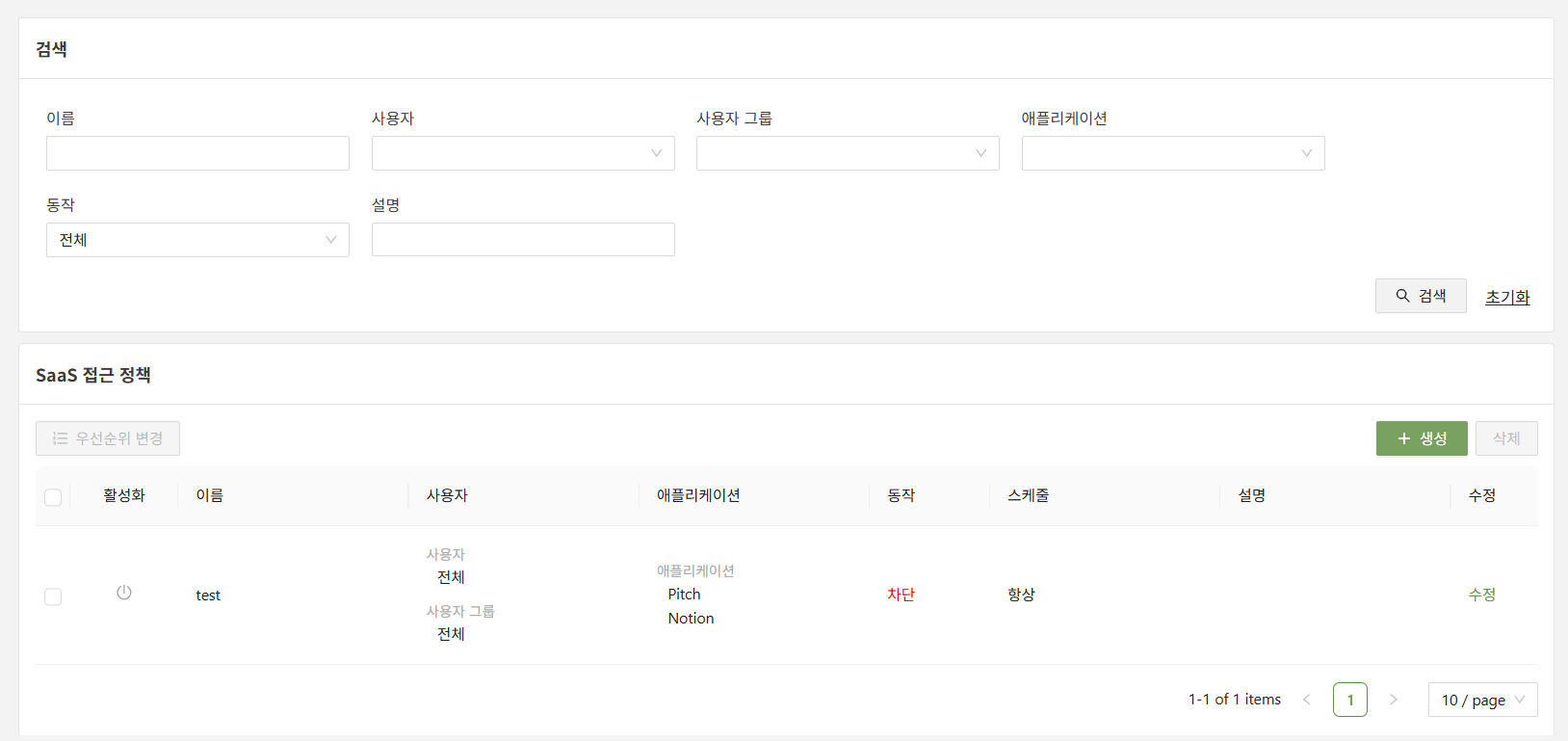Click the 초기화 reset link
This screenshot has width=1568, height=741.
coord(1506,297)
